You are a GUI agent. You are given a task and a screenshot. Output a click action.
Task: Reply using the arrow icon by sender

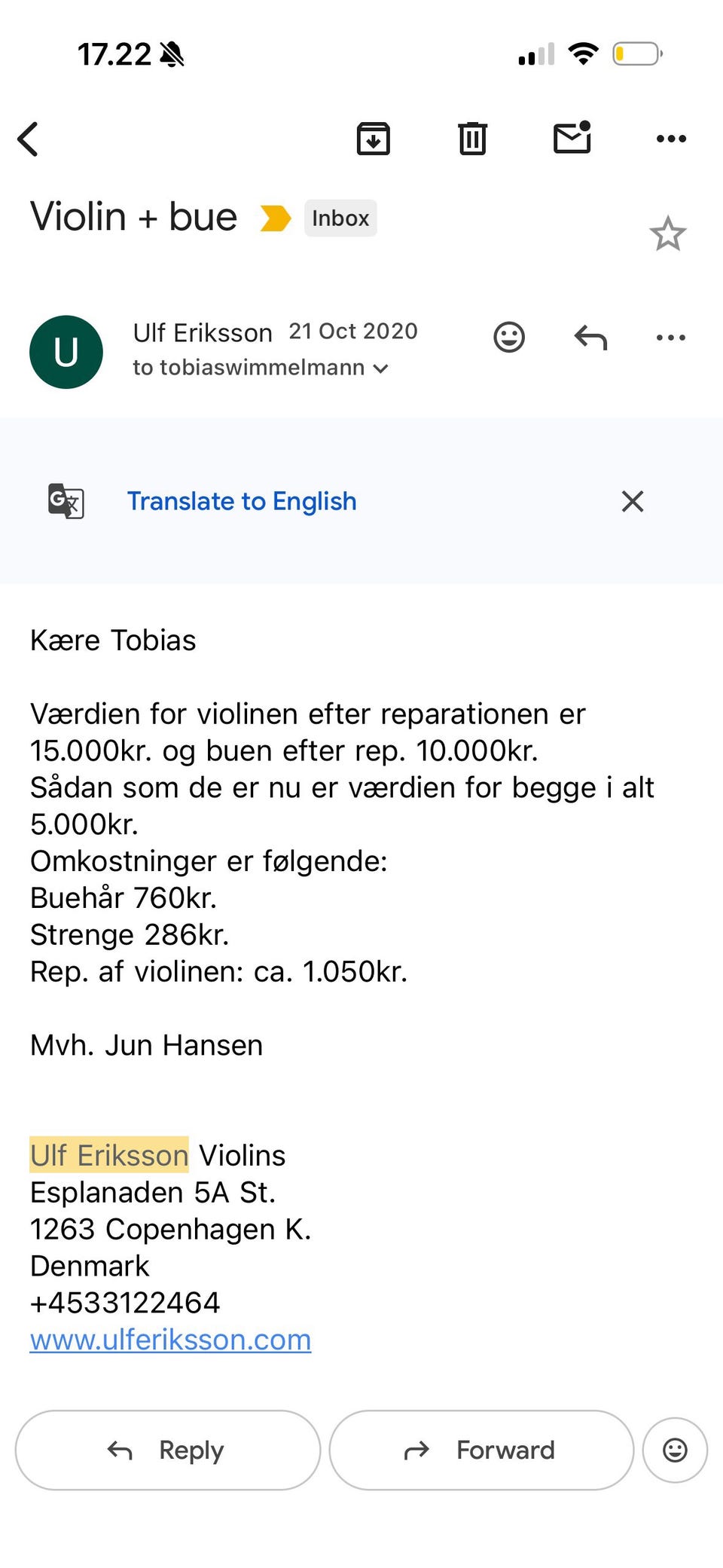590,338
